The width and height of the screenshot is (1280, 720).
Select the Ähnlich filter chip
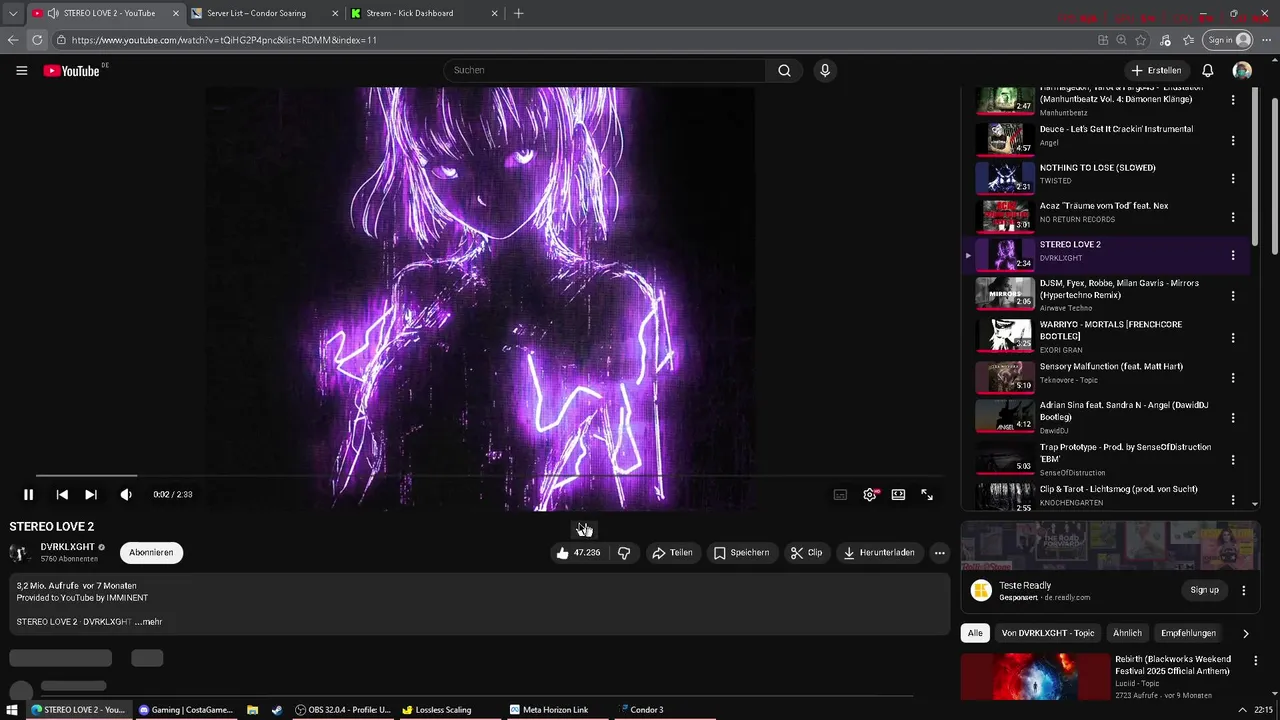[x=1127, y=633]
